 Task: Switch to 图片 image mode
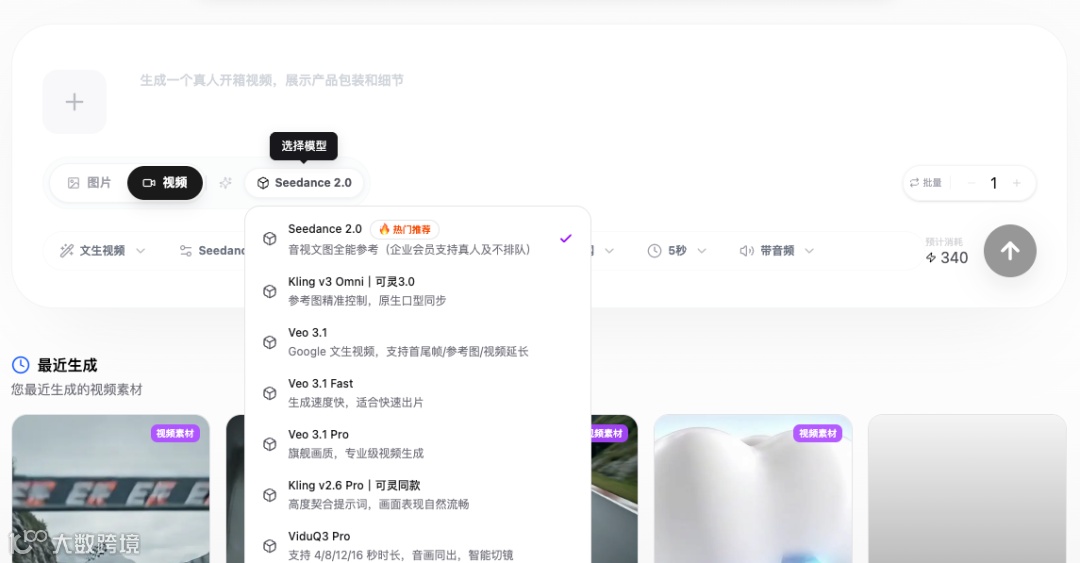coord(90,183)
